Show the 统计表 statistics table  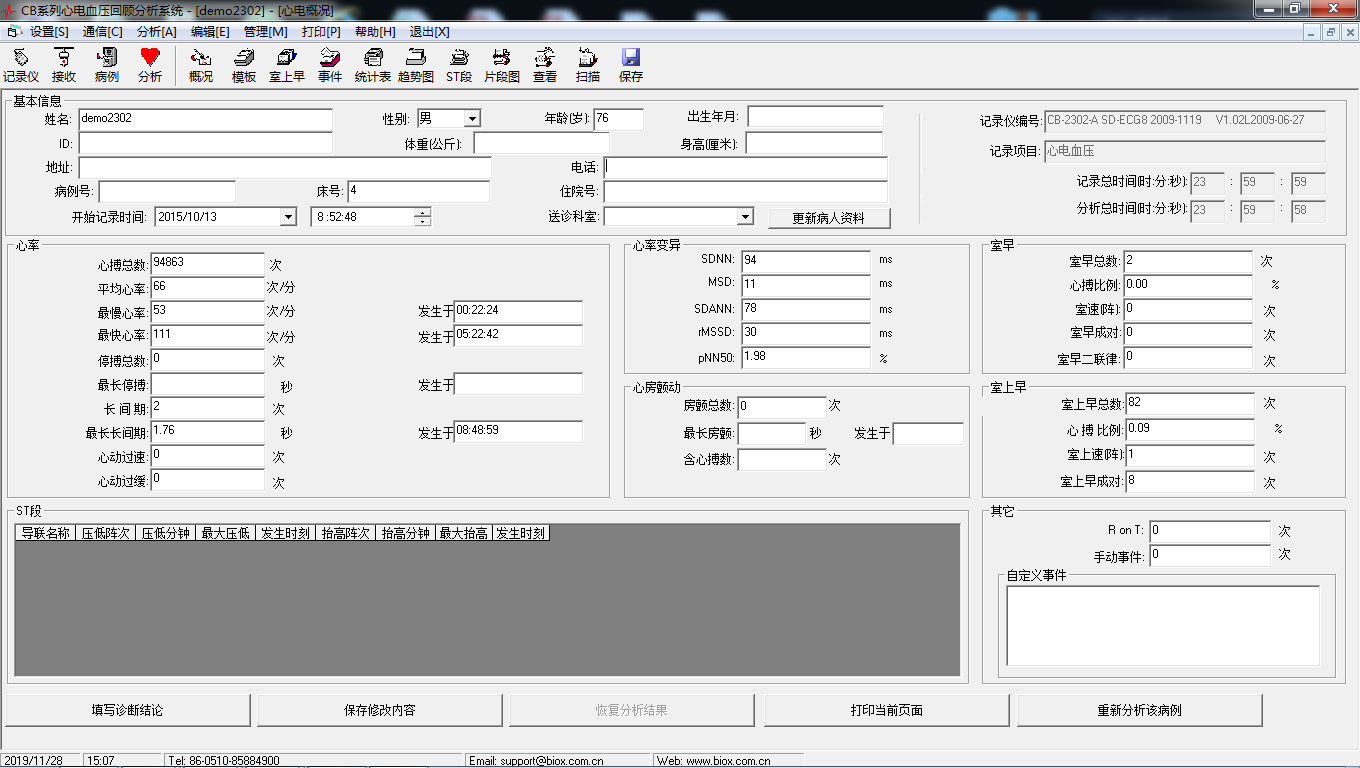click(373, 65)
